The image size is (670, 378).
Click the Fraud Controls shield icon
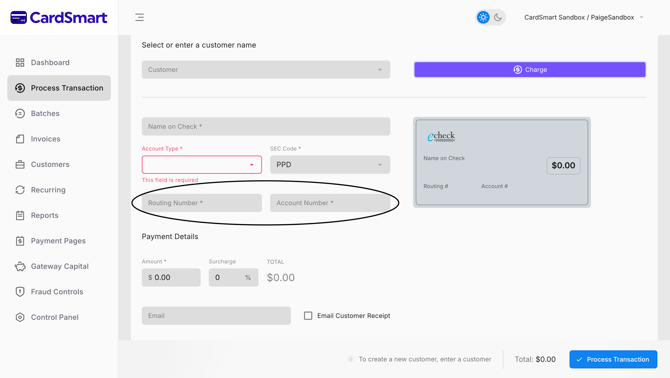tap(20, 292)
